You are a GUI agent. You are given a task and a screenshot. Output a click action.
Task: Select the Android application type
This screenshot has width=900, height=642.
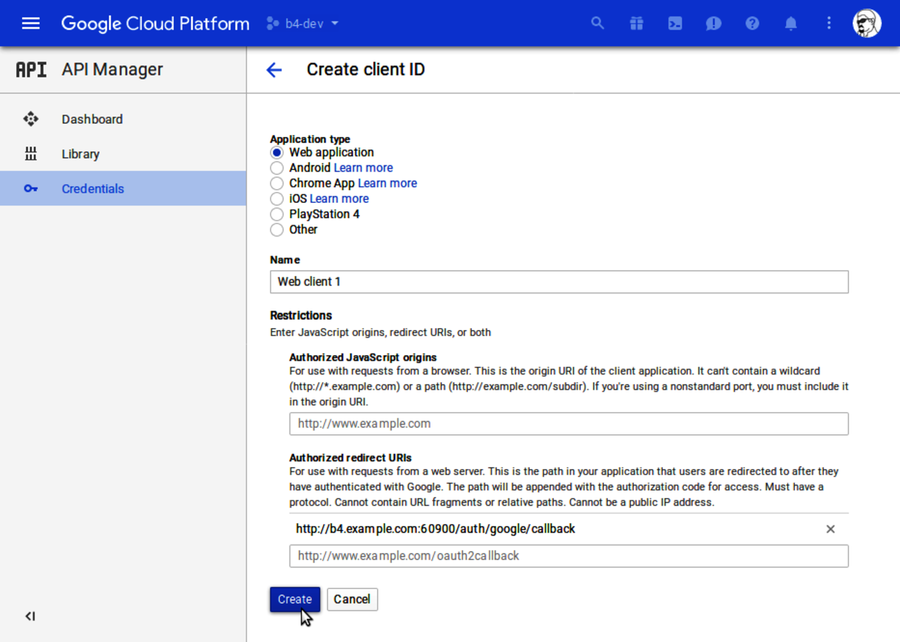pyautogui.click(x=276, y=168)
